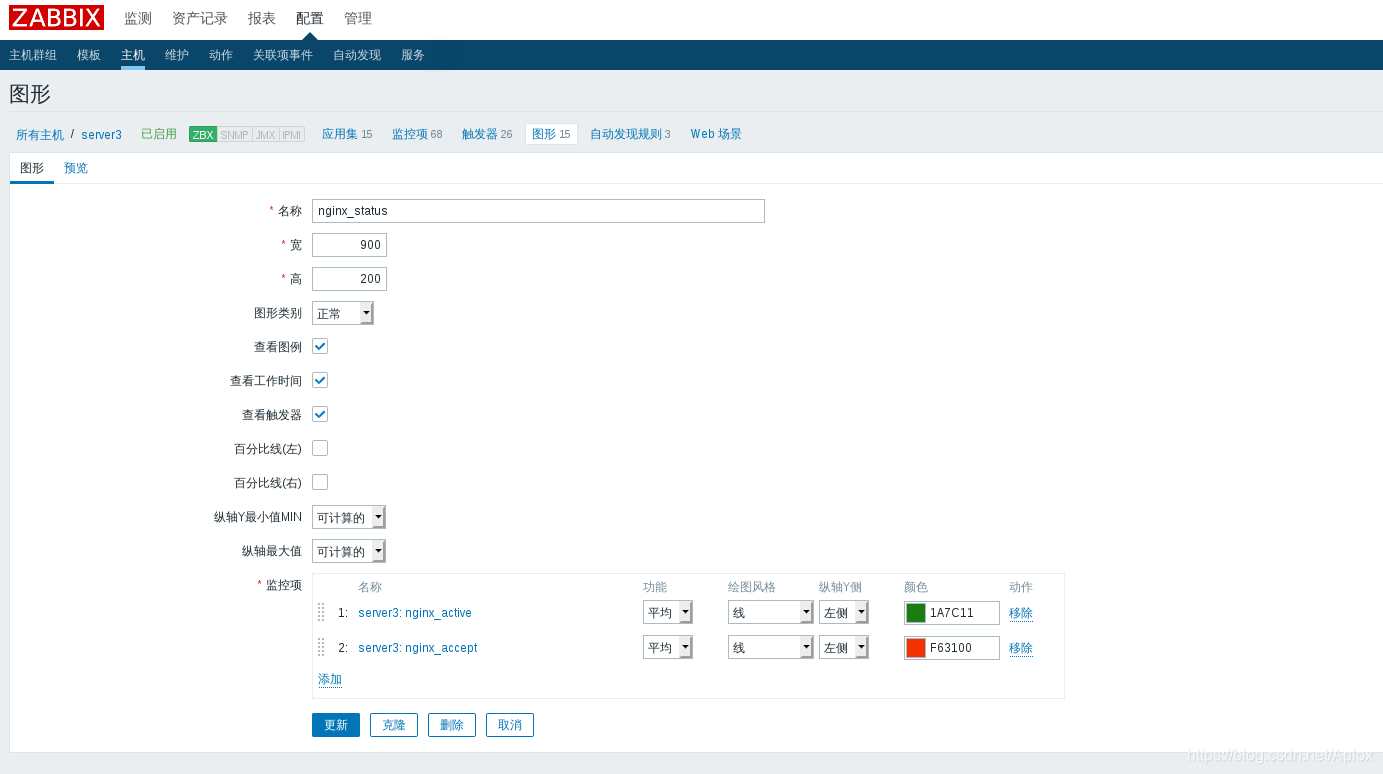Grab the drag handle for nginx_active row
Viewport: 1383px width, 774px height.
click(x=321, y=612)
